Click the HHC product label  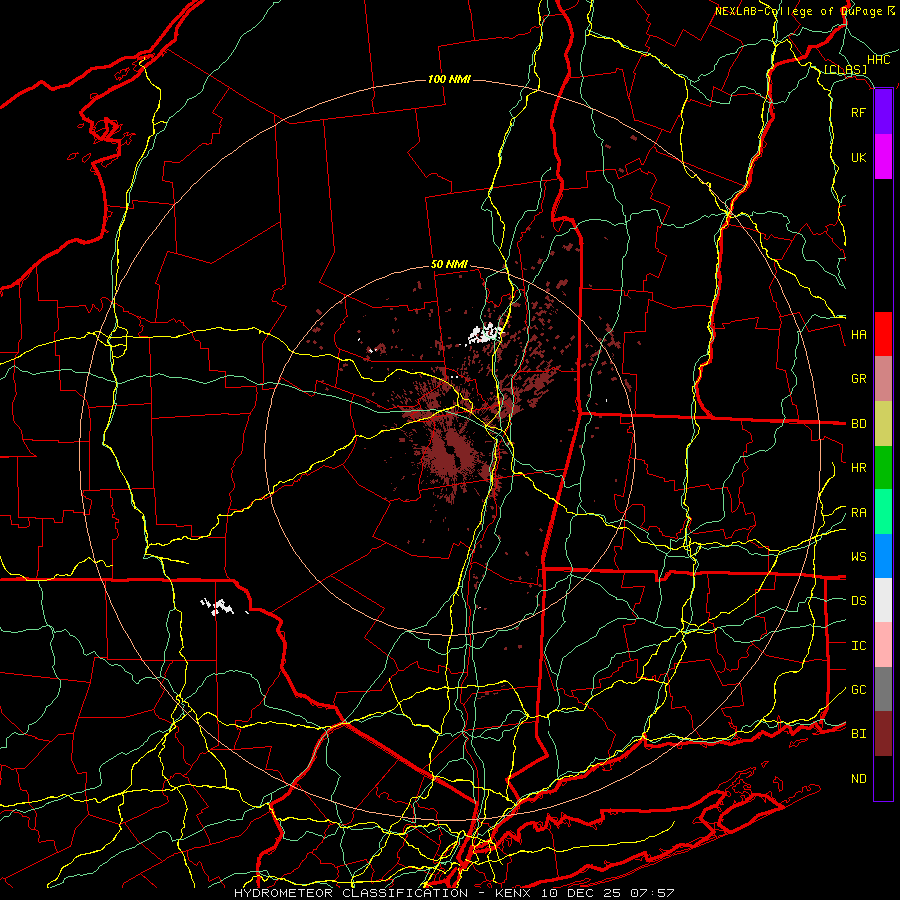tap(878, 60)
